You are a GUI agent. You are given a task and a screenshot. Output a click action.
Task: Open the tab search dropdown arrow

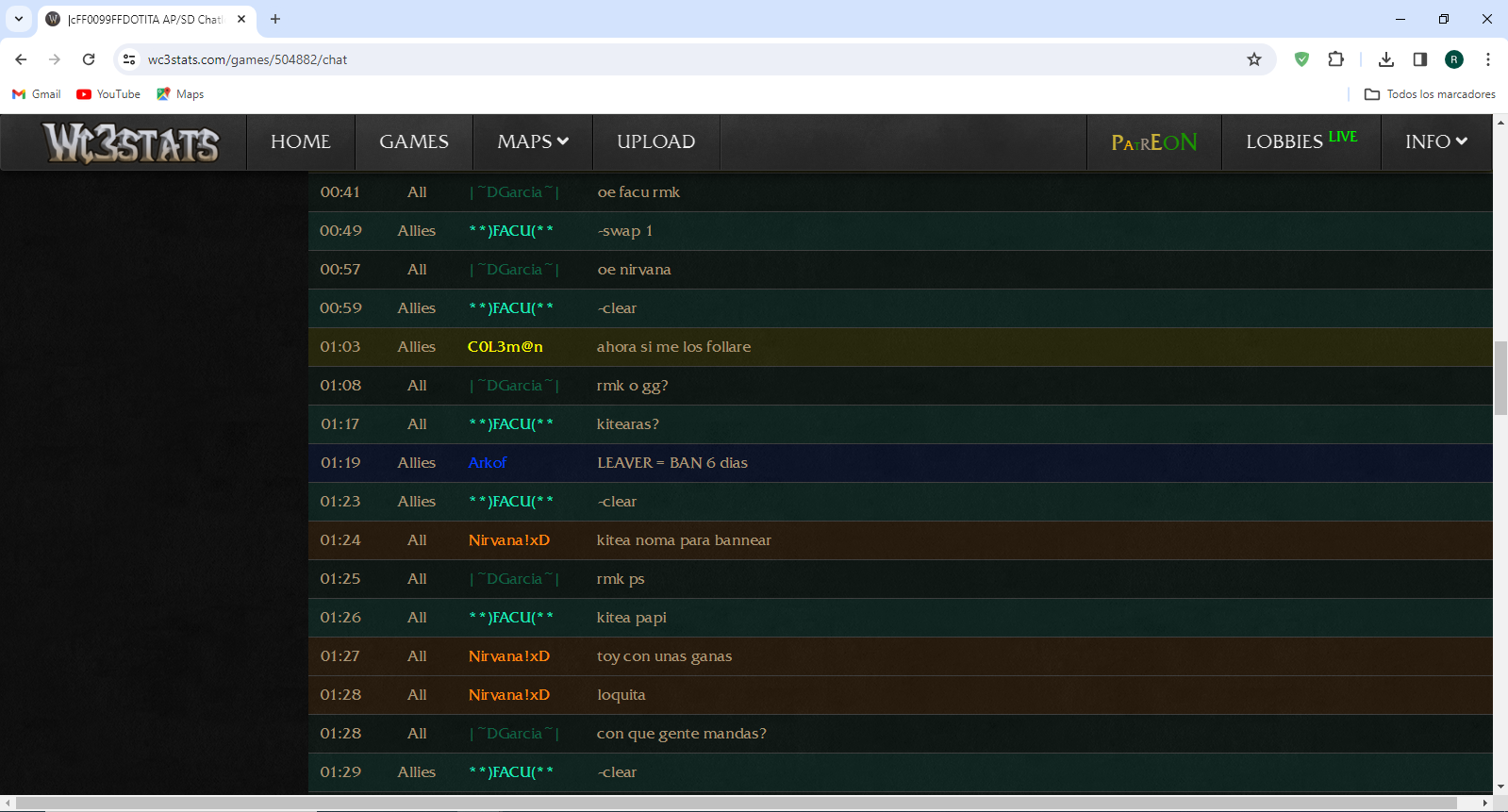pyautogui.click(x=19, y=19)
